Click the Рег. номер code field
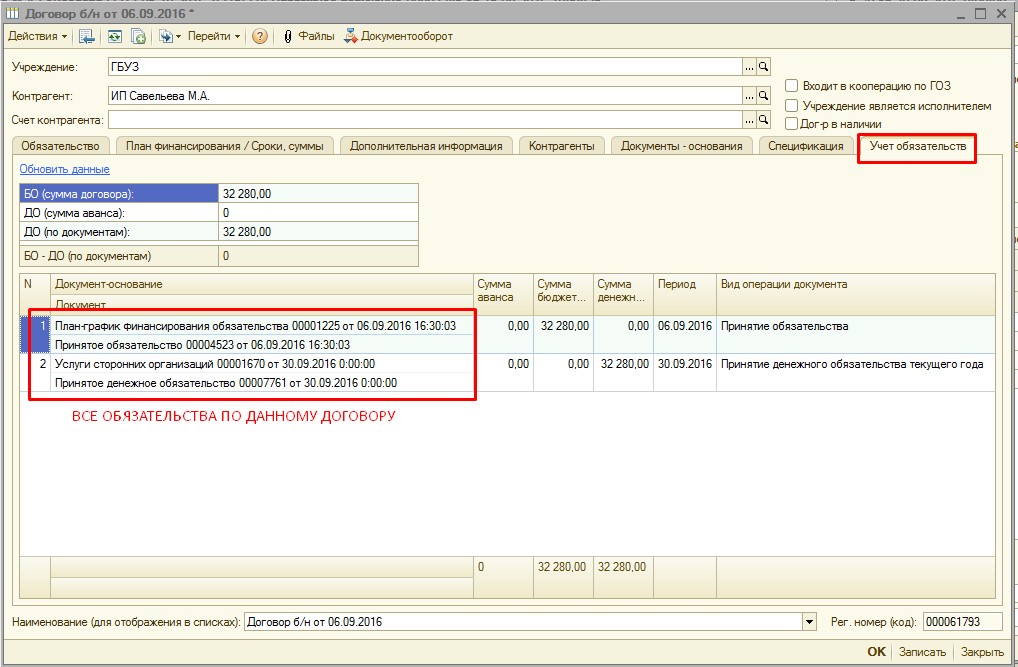This screenshot has height=667, width=1018. (963, 623)
